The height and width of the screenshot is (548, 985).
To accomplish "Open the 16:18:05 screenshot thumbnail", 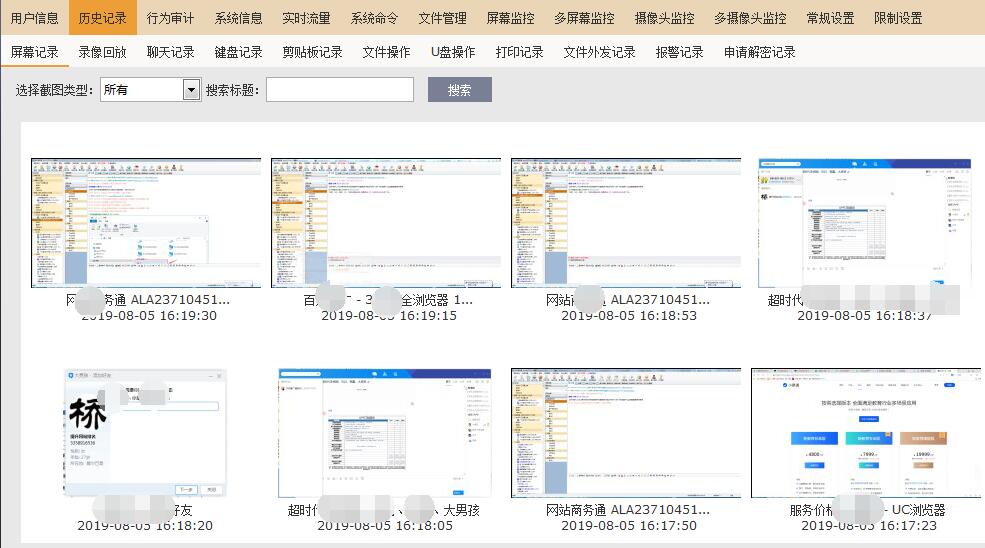I will coord(385,433).
